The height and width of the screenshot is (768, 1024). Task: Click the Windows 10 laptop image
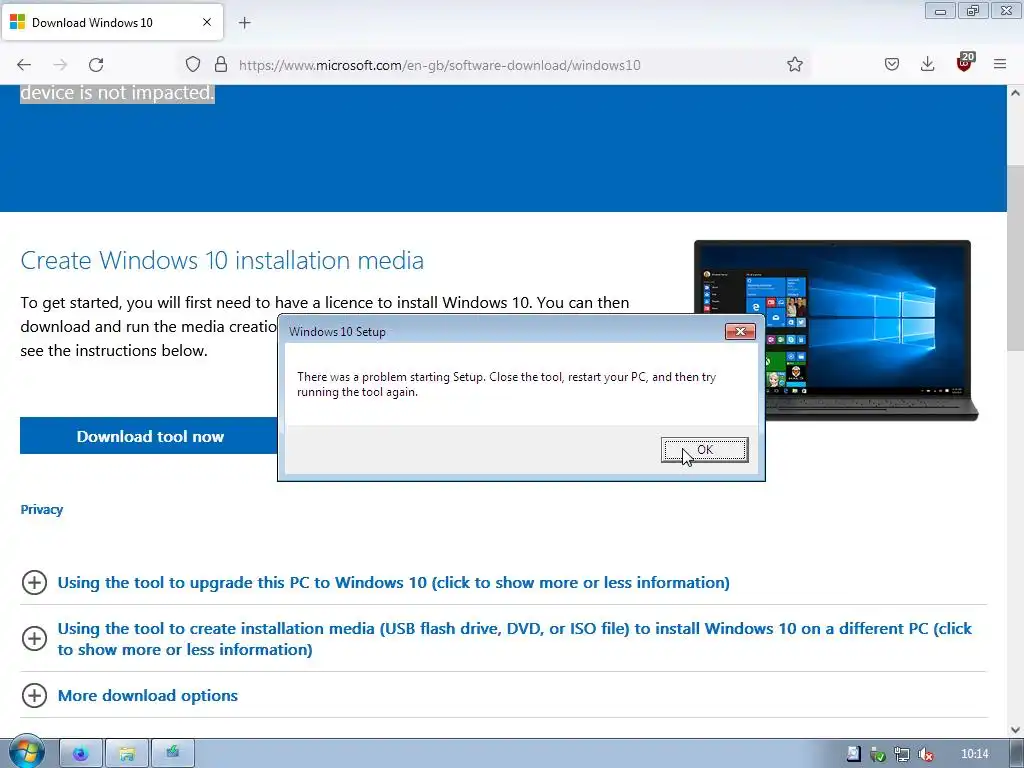[x=835, y=330]
